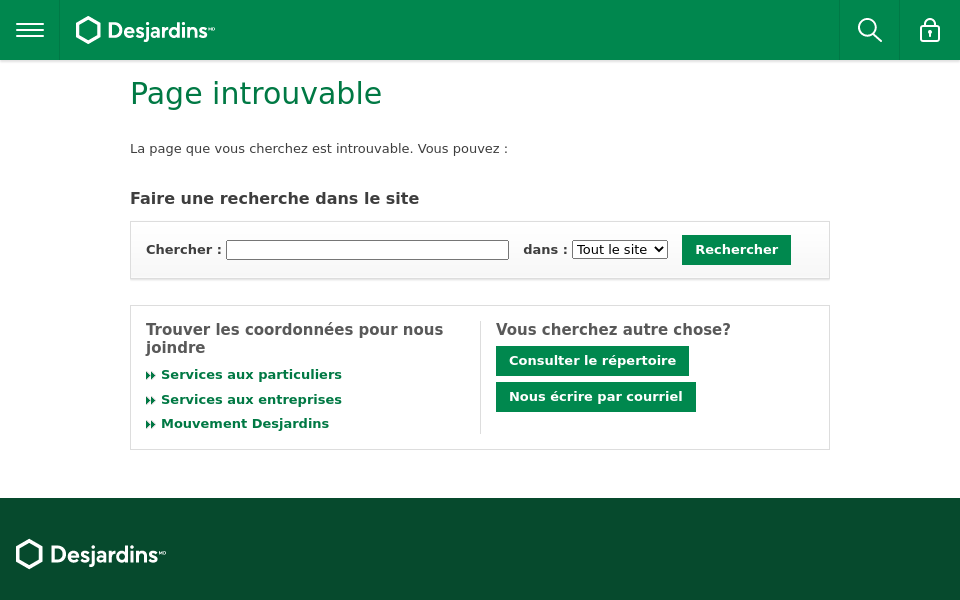Follow the Services aux entreprises link
Screen dimensions: 960x600
click(x=251, y=400)
